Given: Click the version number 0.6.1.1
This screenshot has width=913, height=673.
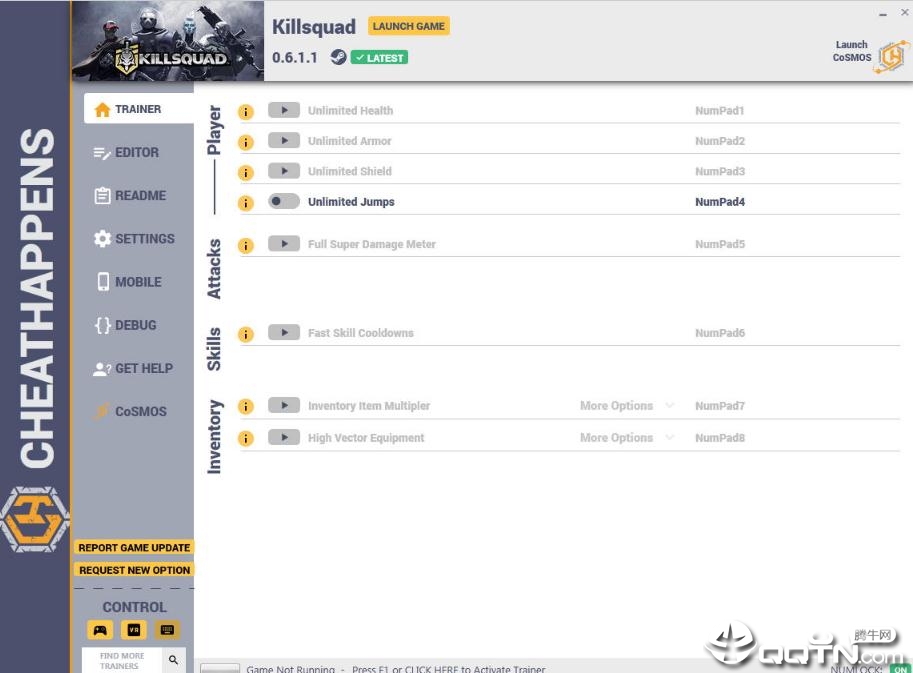Looking at the screenshot, I should [295, 58].
